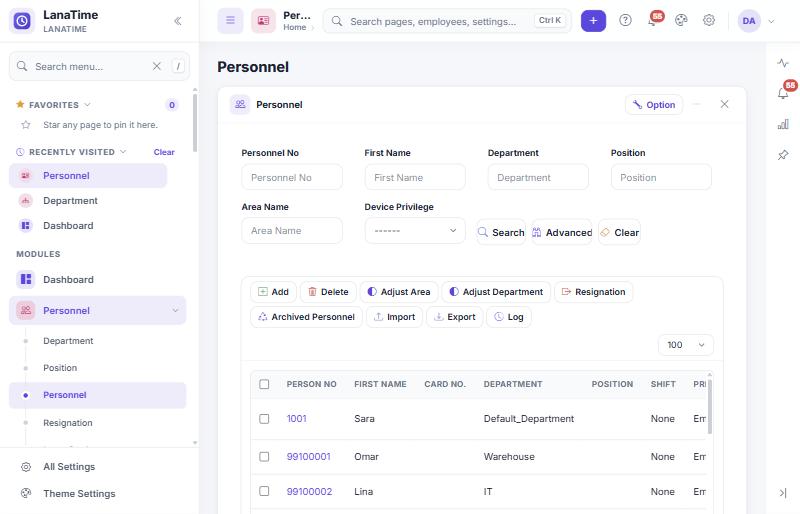
Task: Open Dashboard under Recently Visited
Action: click(x=88, y=226)
